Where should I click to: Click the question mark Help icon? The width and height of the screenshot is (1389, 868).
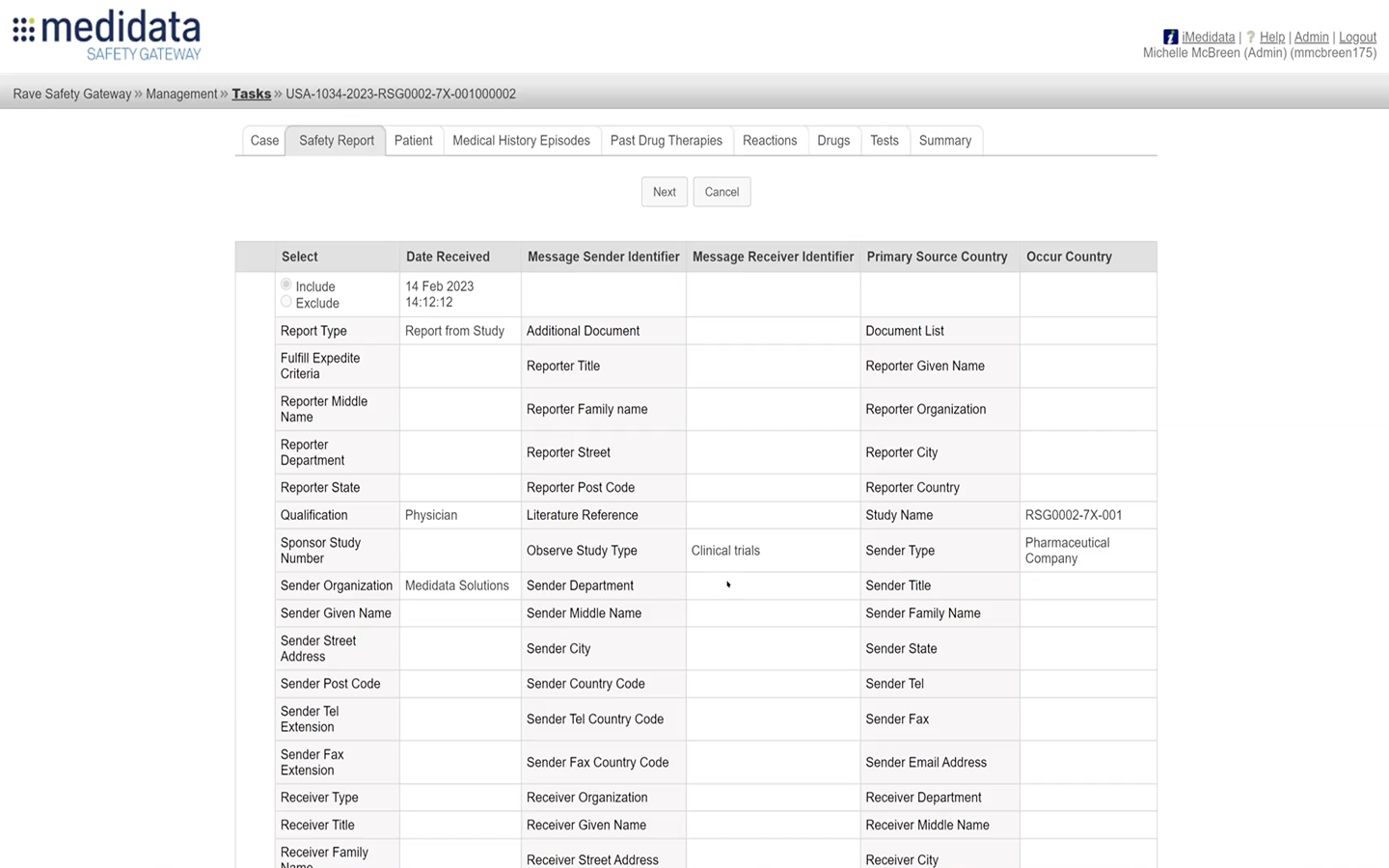tap(1250, 37)
